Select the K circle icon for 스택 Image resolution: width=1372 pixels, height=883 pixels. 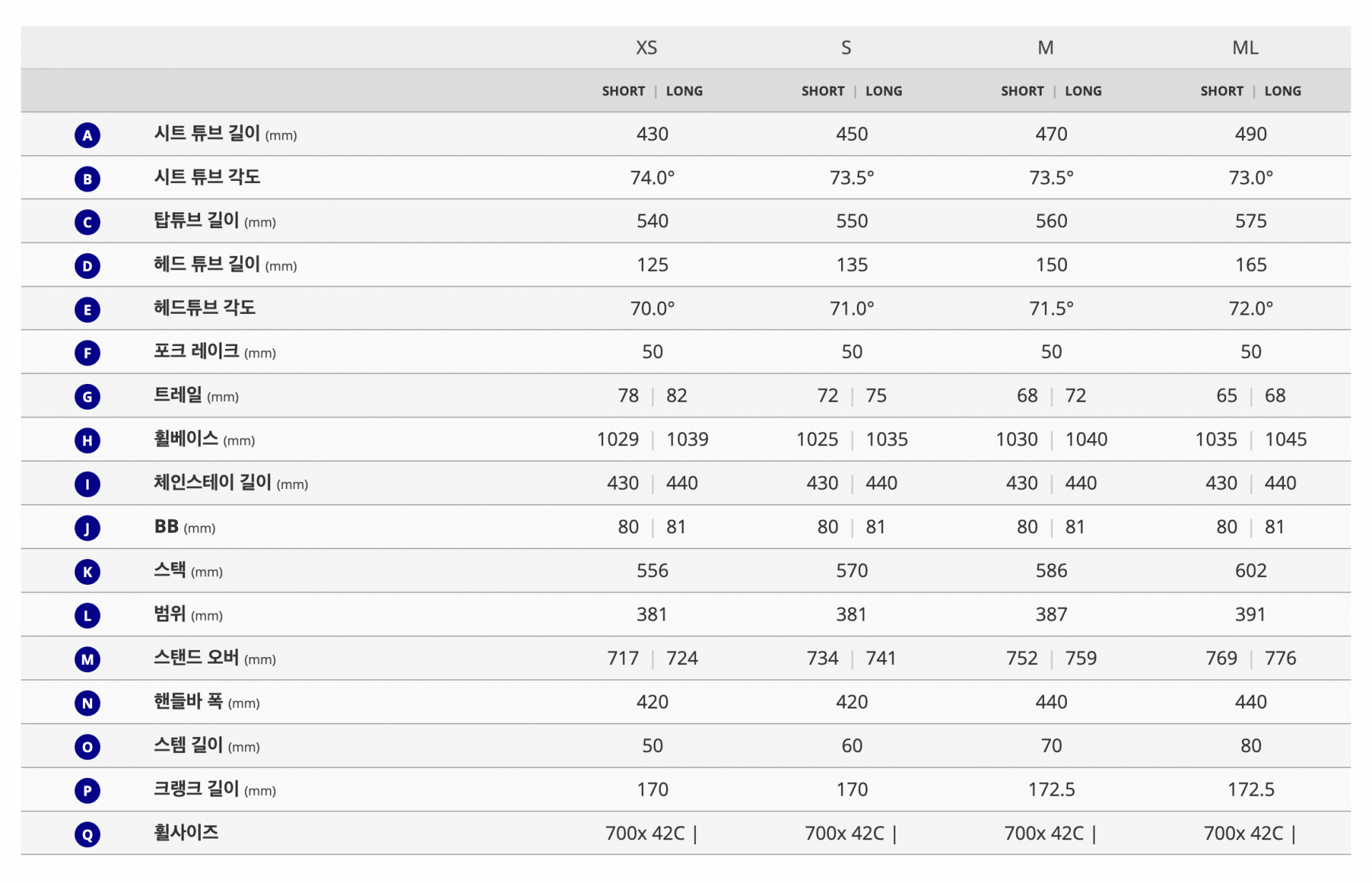pyautogui.click(x=87, y=572)
